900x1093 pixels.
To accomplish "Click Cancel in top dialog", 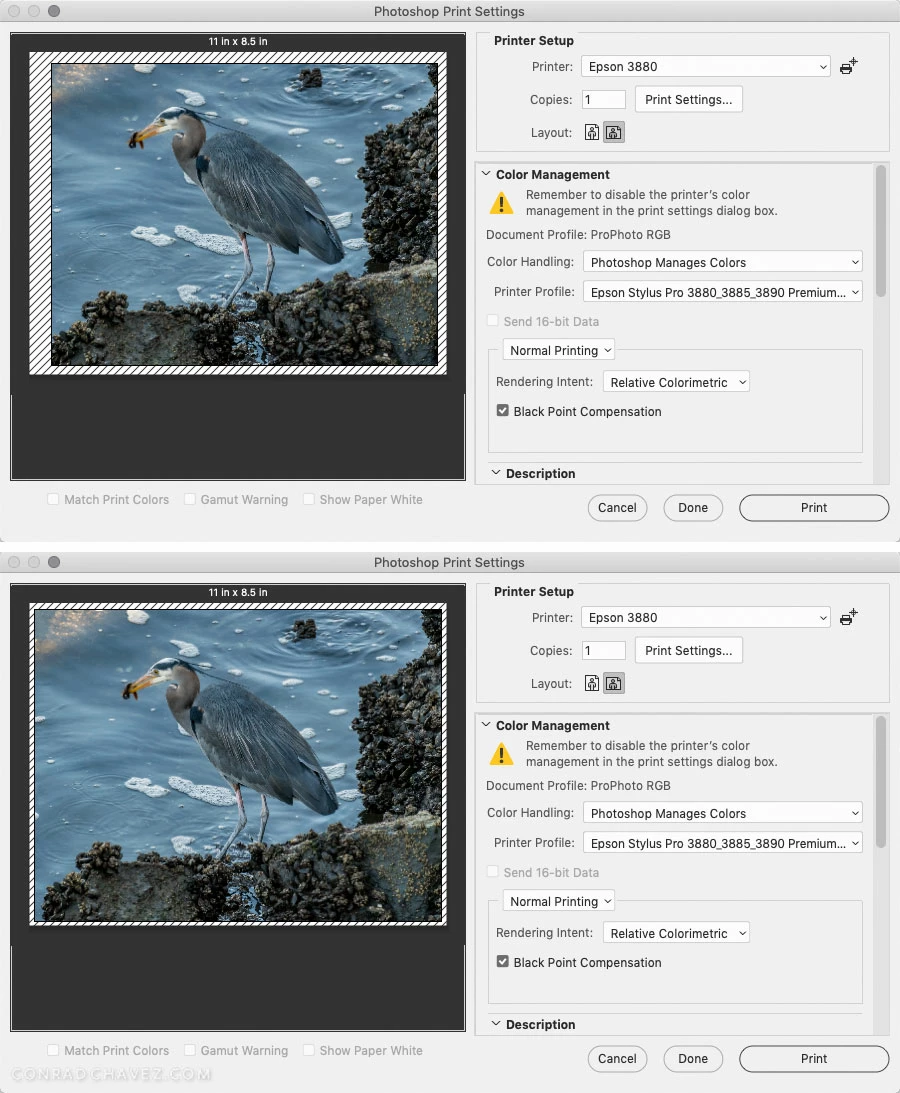I will [x=617, y=507].
